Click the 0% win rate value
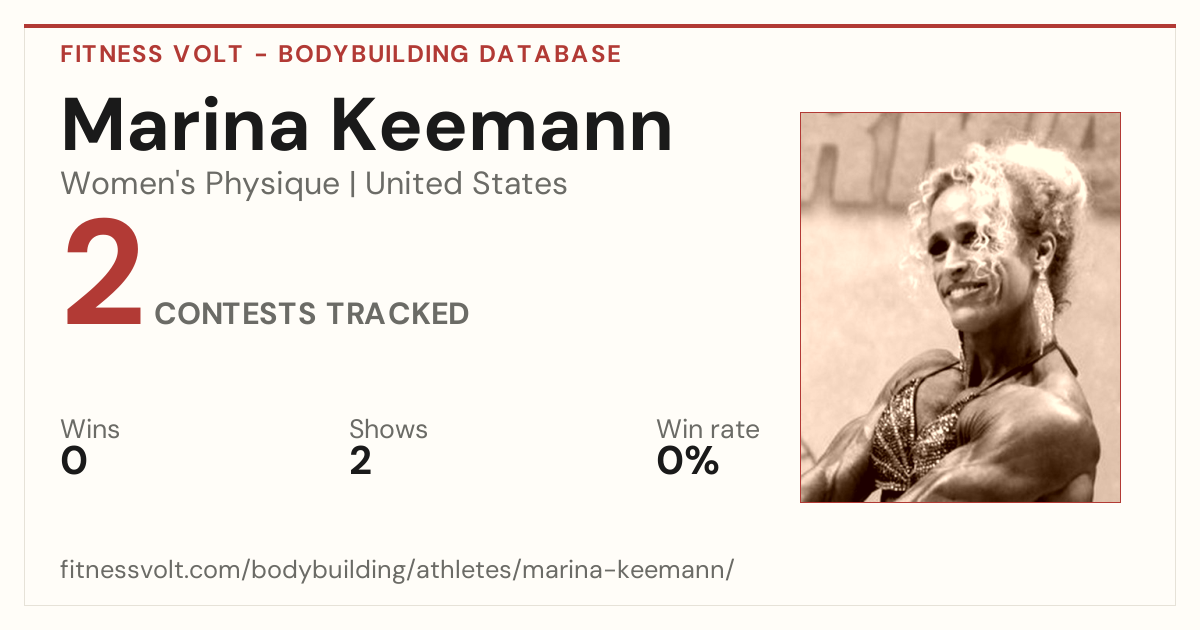Screen dimensions: 1200x630 click(688, 461)
